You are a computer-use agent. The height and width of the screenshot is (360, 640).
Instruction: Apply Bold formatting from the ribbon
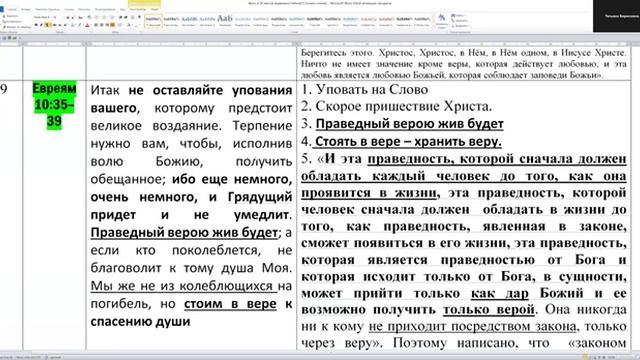36,25
